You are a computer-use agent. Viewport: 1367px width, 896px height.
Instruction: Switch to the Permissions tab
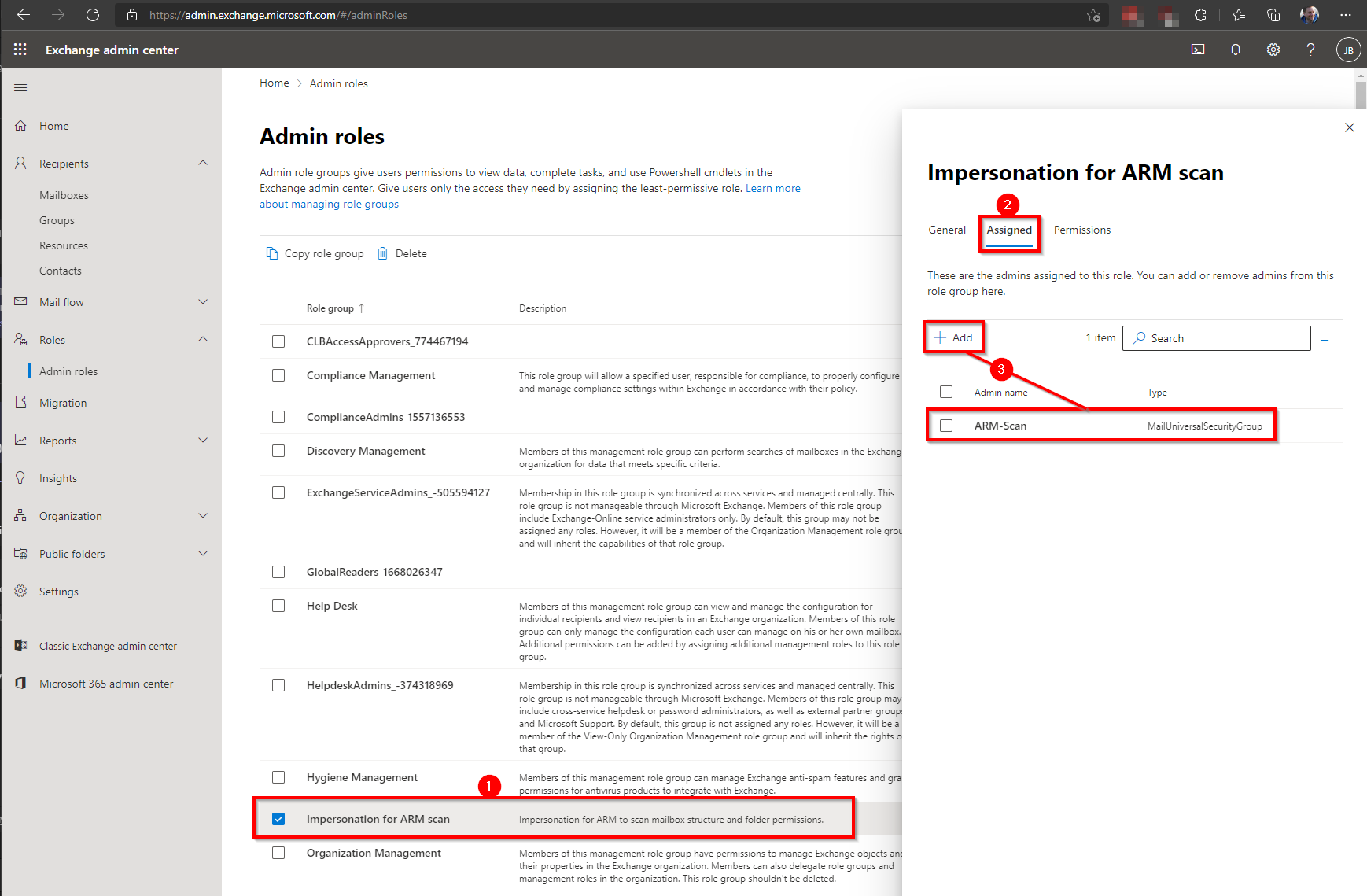[x=1081, y=230]
